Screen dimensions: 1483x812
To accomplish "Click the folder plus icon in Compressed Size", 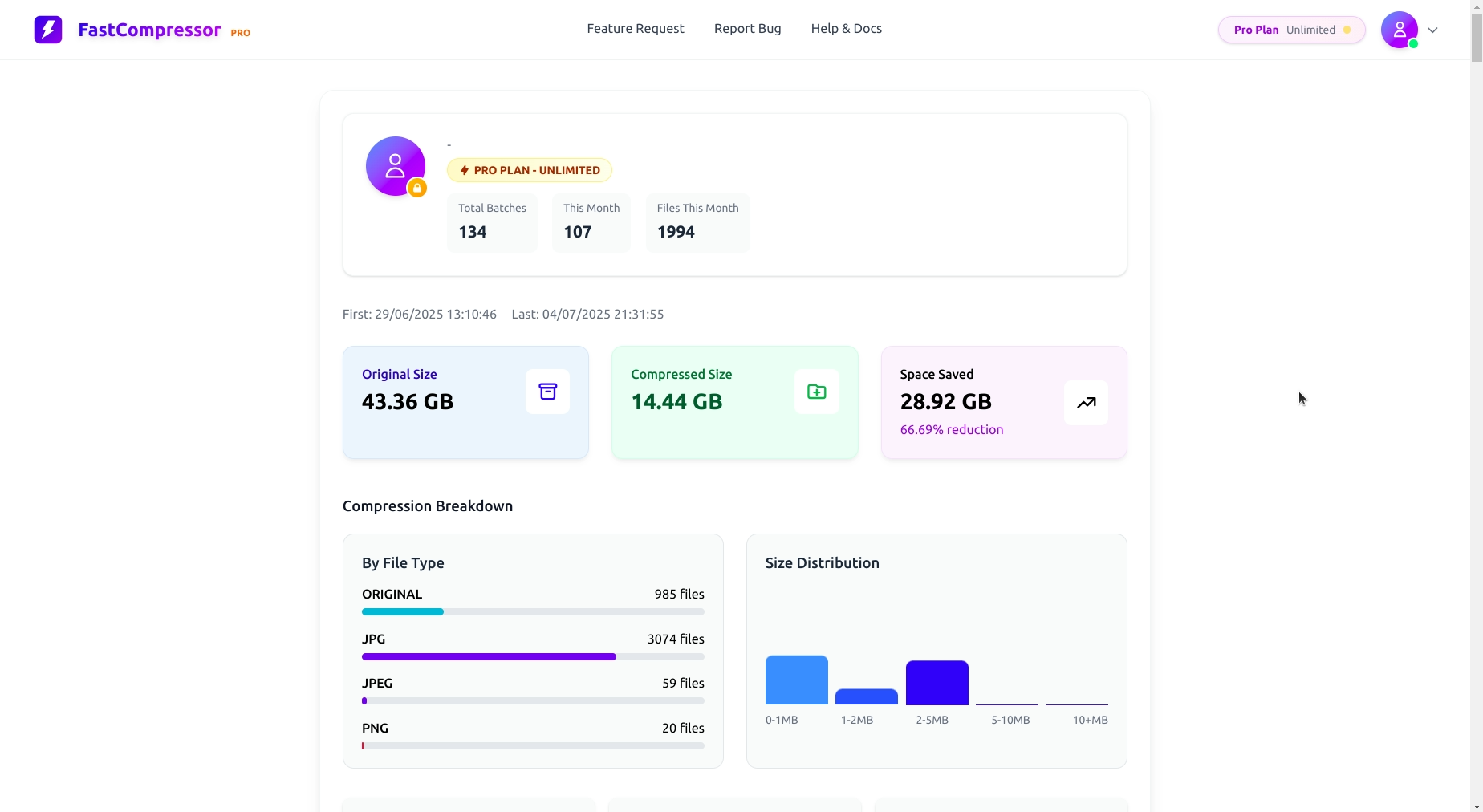I will pyautogui.click(x=816, y=392).
